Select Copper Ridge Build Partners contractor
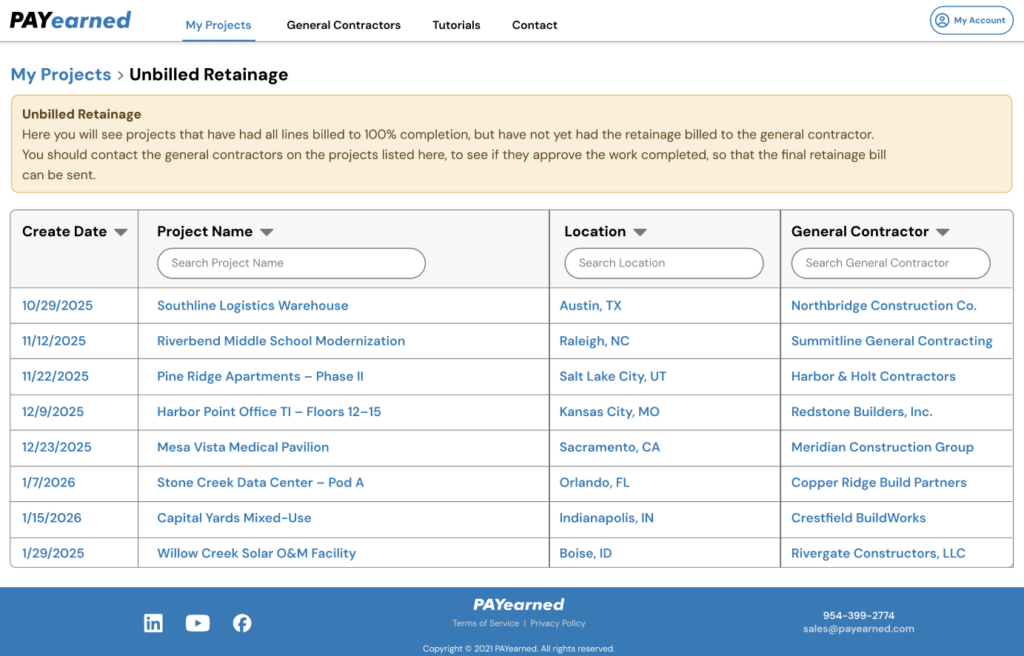1024x656 pixels. [878, 483]
